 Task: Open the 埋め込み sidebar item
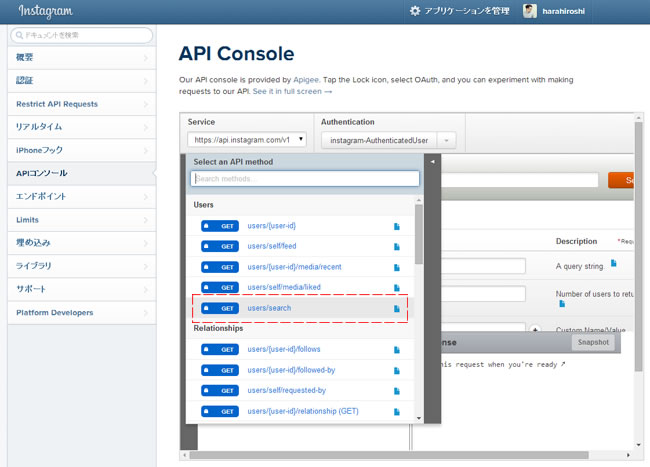[82, 243]
